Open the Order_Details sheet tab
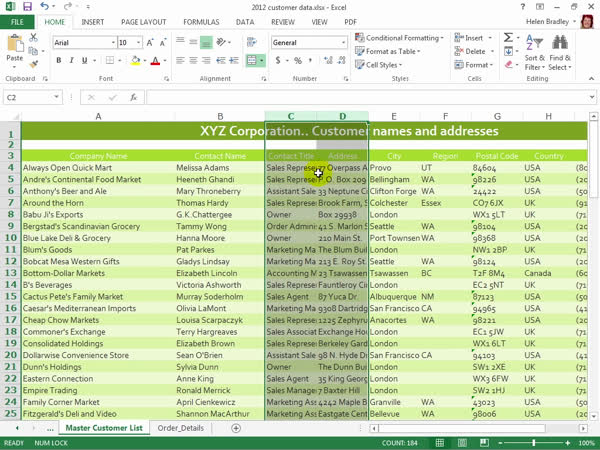The width and height of the screenshot is (600, 450). (181, 428)
